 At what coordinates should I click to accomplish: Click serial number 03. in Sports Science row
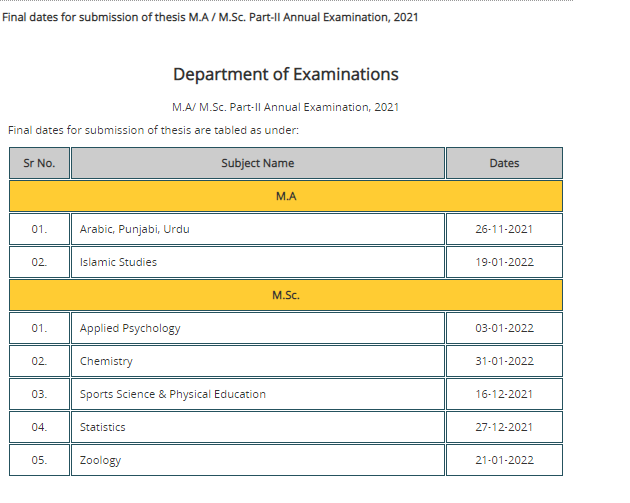pyautogui.click(x=39, y=394)
